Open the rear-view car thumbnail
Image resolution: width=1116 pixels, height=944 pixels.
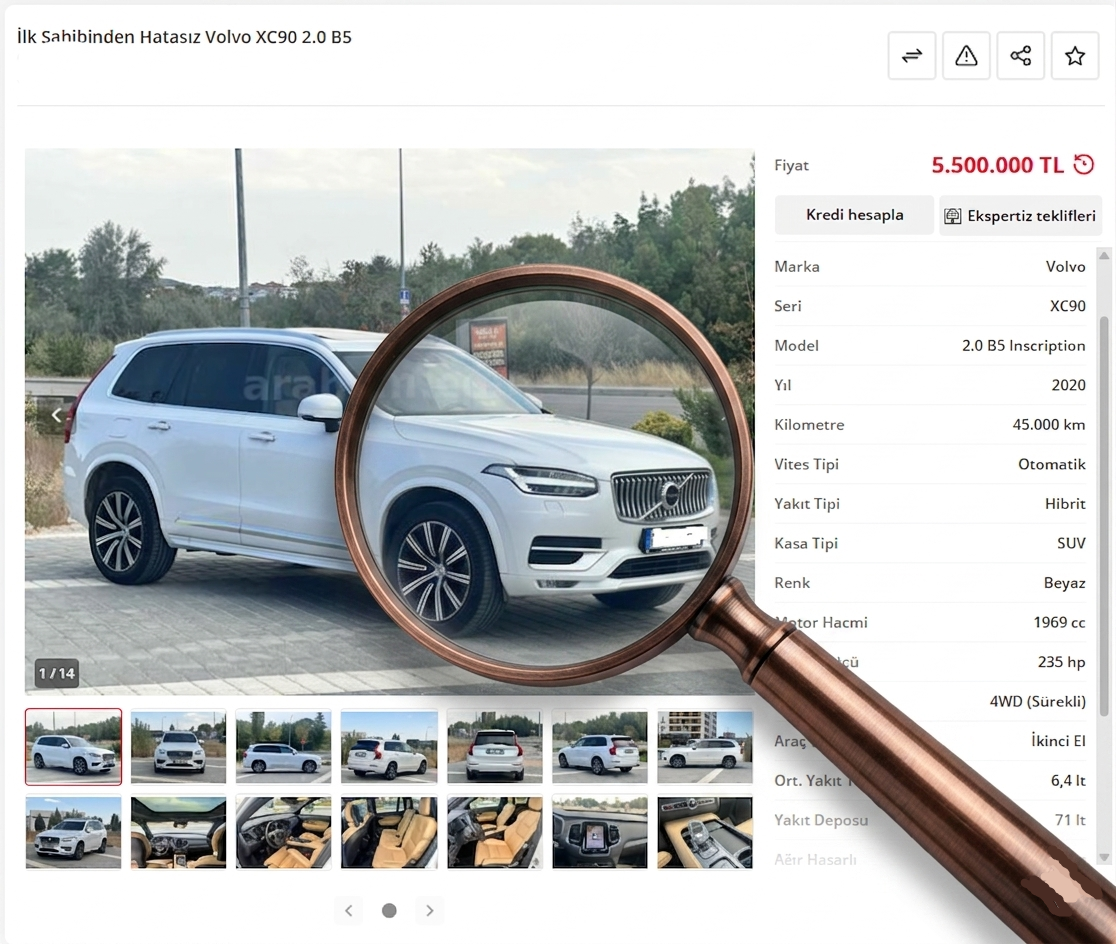pyautogui.click(x=495, y=747)
